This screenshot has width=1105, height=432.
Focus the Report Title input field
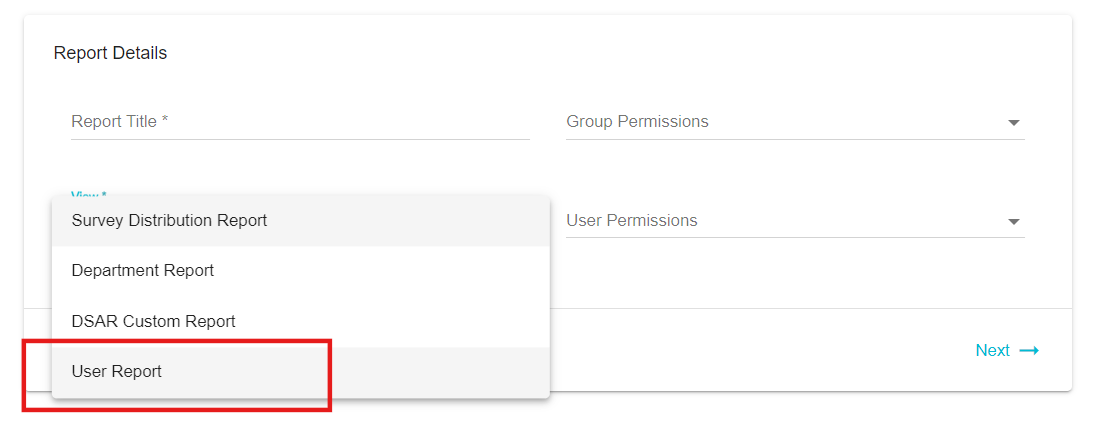point(300,122)
